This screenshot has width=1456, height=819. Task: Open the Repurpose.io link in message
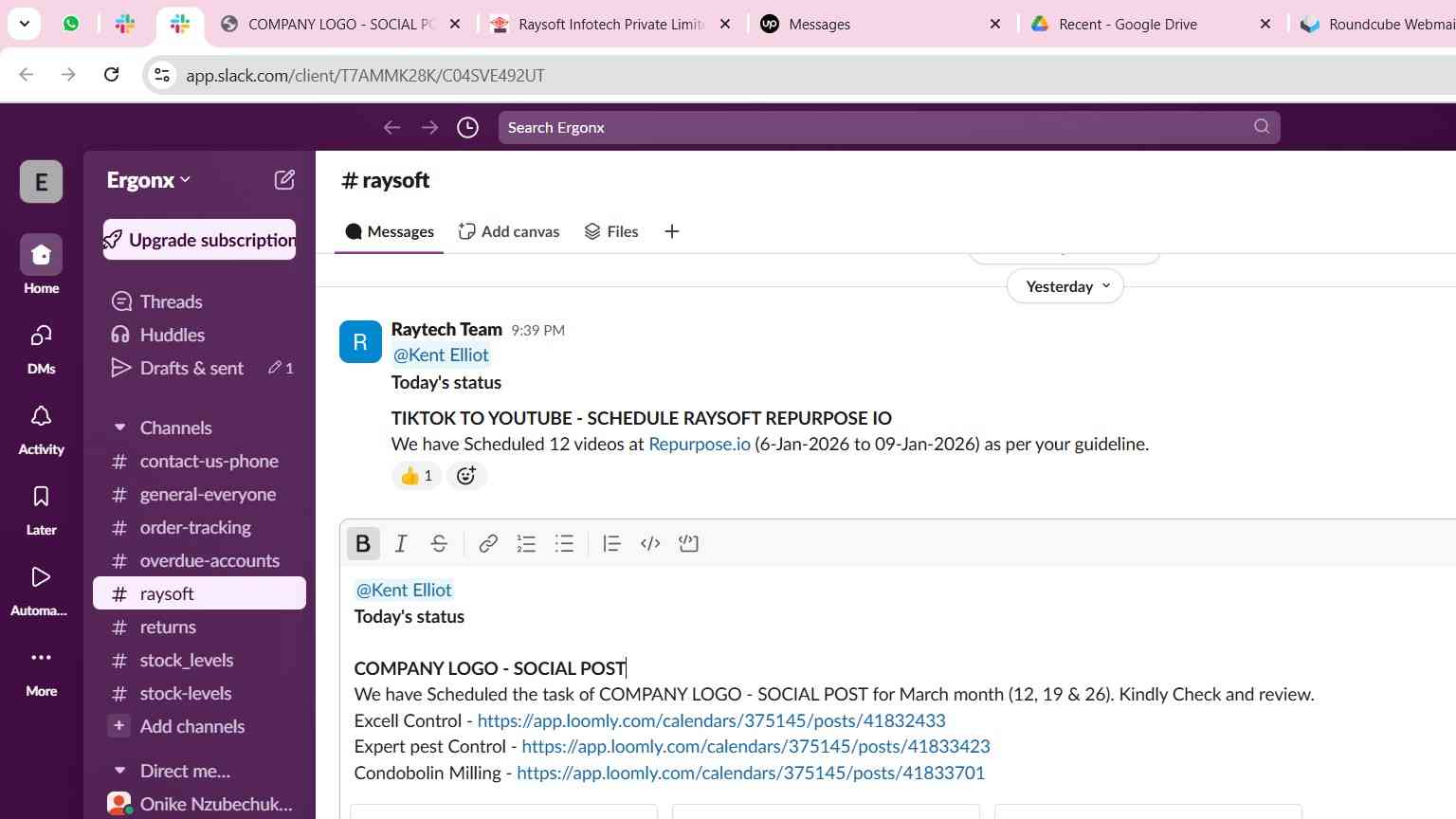[x=700, y=444]
